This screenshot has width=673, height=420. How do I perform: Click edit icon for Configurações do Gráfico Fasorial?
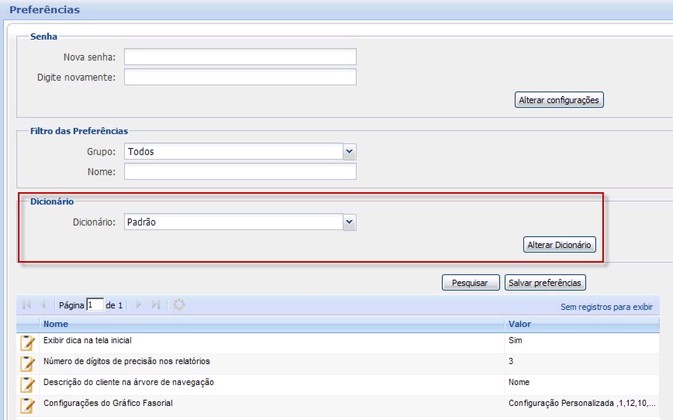click(x=28, y=404)
